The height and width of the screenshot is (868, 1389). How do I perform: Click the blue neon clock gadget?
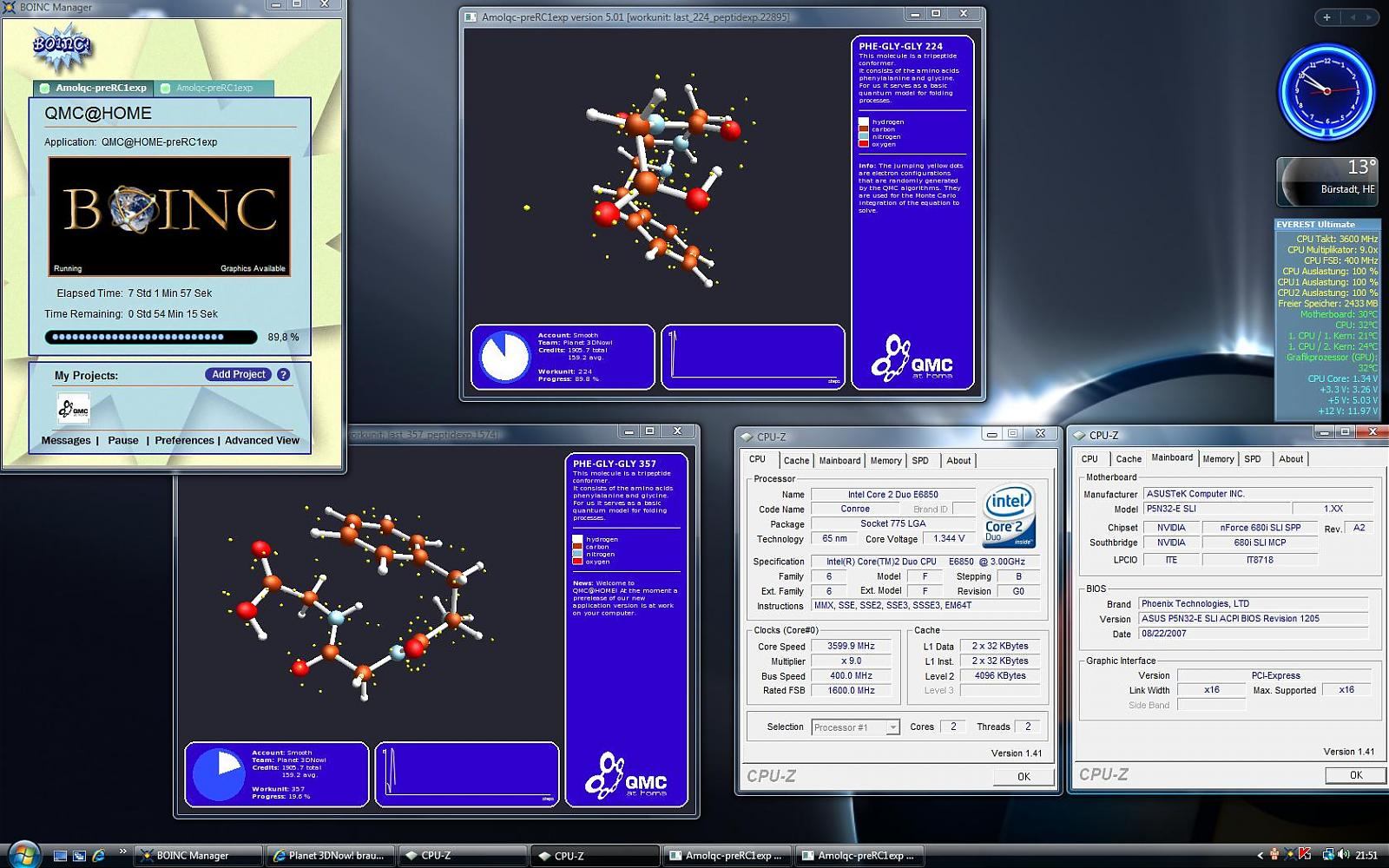pos(1326,92)
